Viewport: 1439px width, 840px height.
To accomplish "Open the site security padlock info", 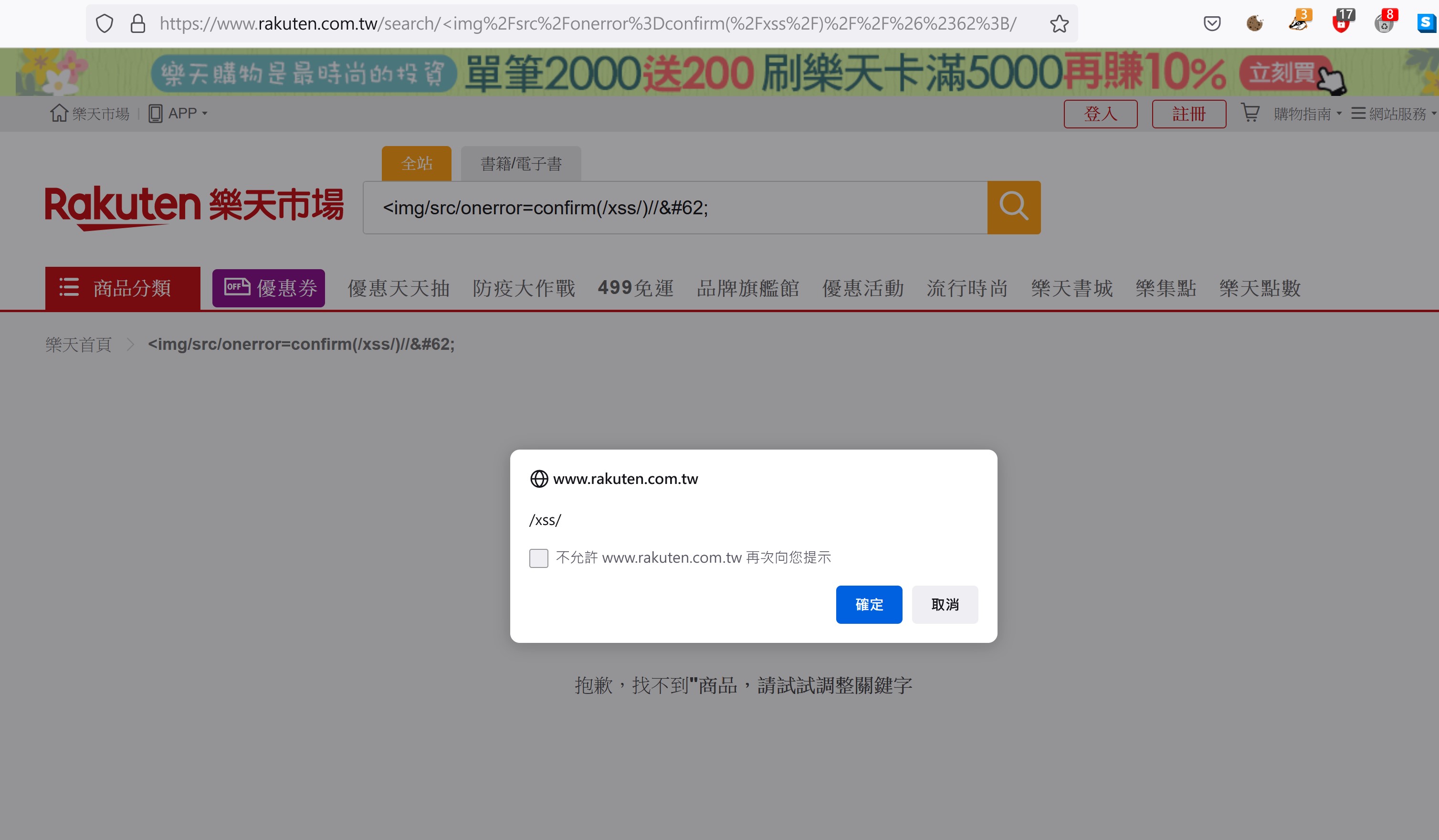I will coord(137,23).
